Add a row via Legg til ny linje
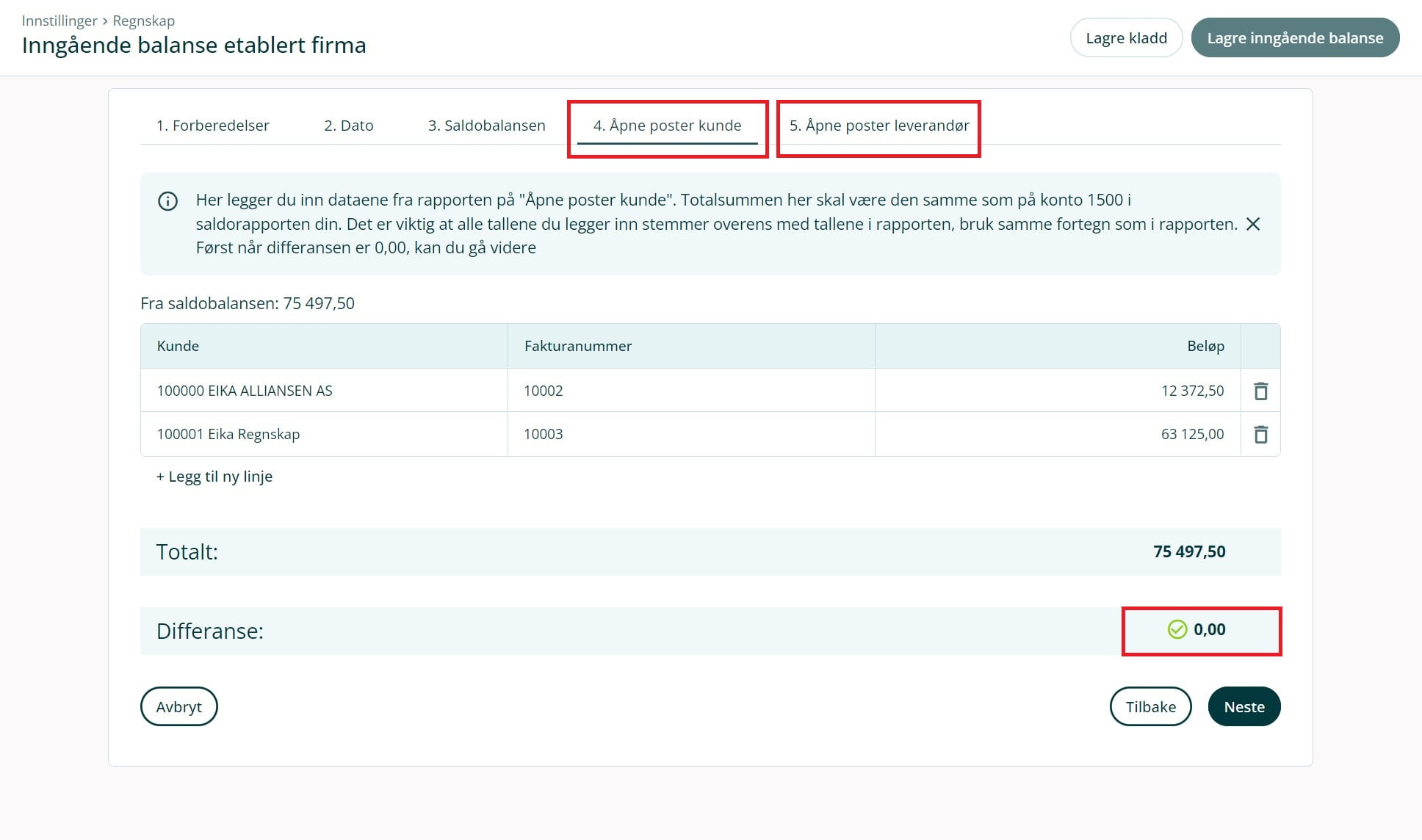This screenshot has height=840, width=1422. 214,477
